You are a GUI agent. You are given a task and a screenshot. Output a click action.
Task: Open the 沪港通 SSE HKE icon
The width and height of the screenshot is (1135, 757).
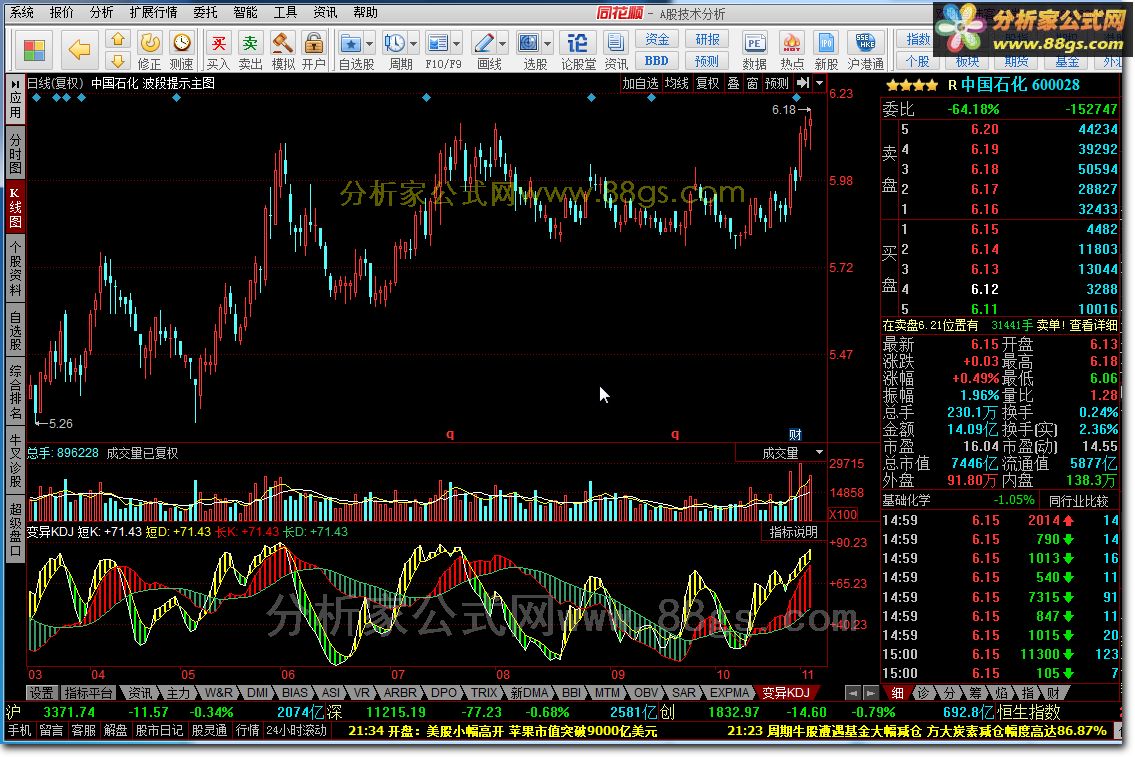tap(866, 43)
